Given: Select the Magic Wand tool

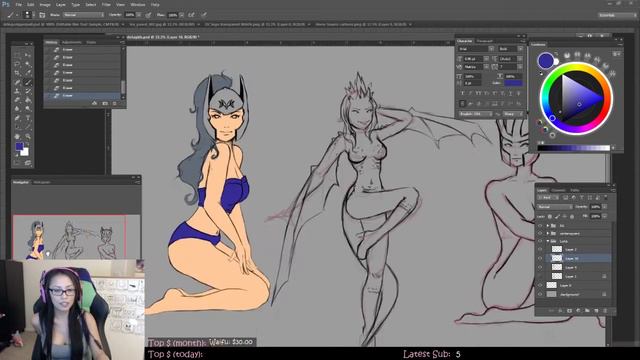Looking at the screenshot, I should [27, 64].
